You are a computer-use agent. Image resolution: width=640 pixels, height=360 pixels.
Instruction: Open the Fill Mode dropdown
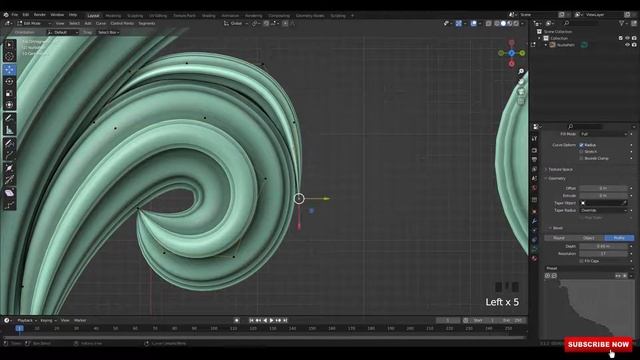[604, 134]
